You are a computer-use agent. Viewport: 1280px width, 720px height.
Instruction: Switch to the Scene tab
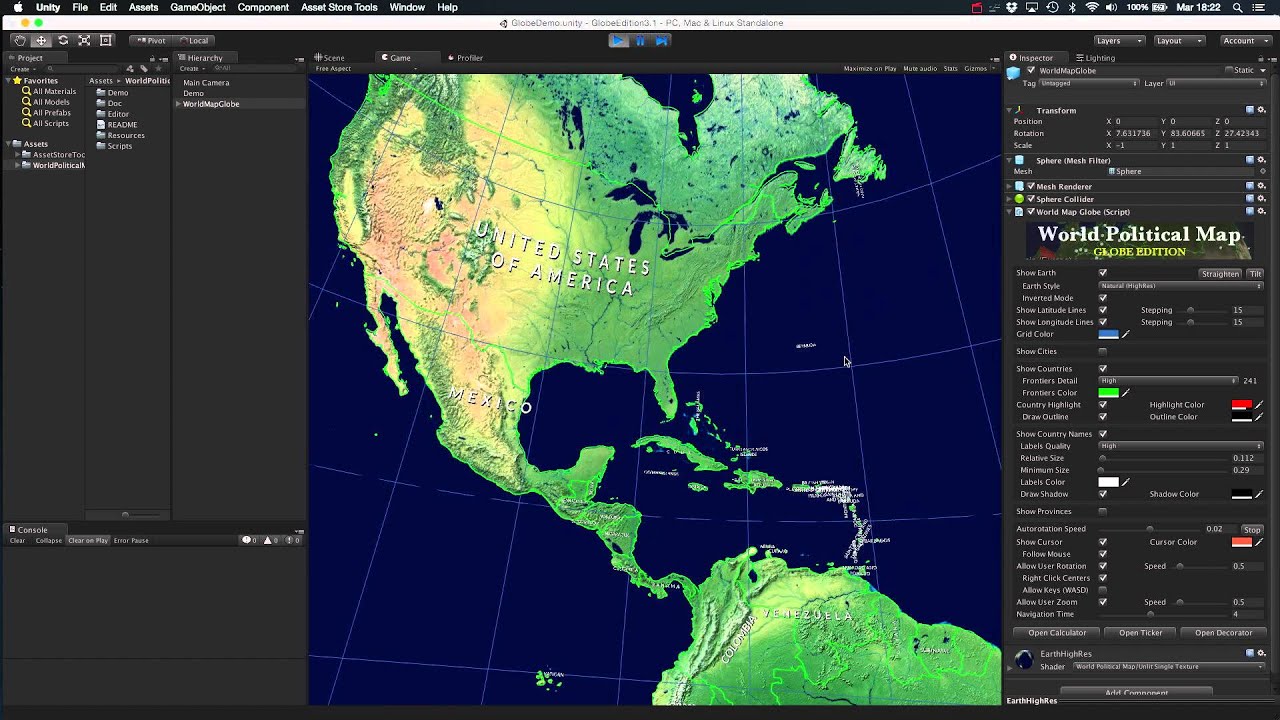(330, 58)
